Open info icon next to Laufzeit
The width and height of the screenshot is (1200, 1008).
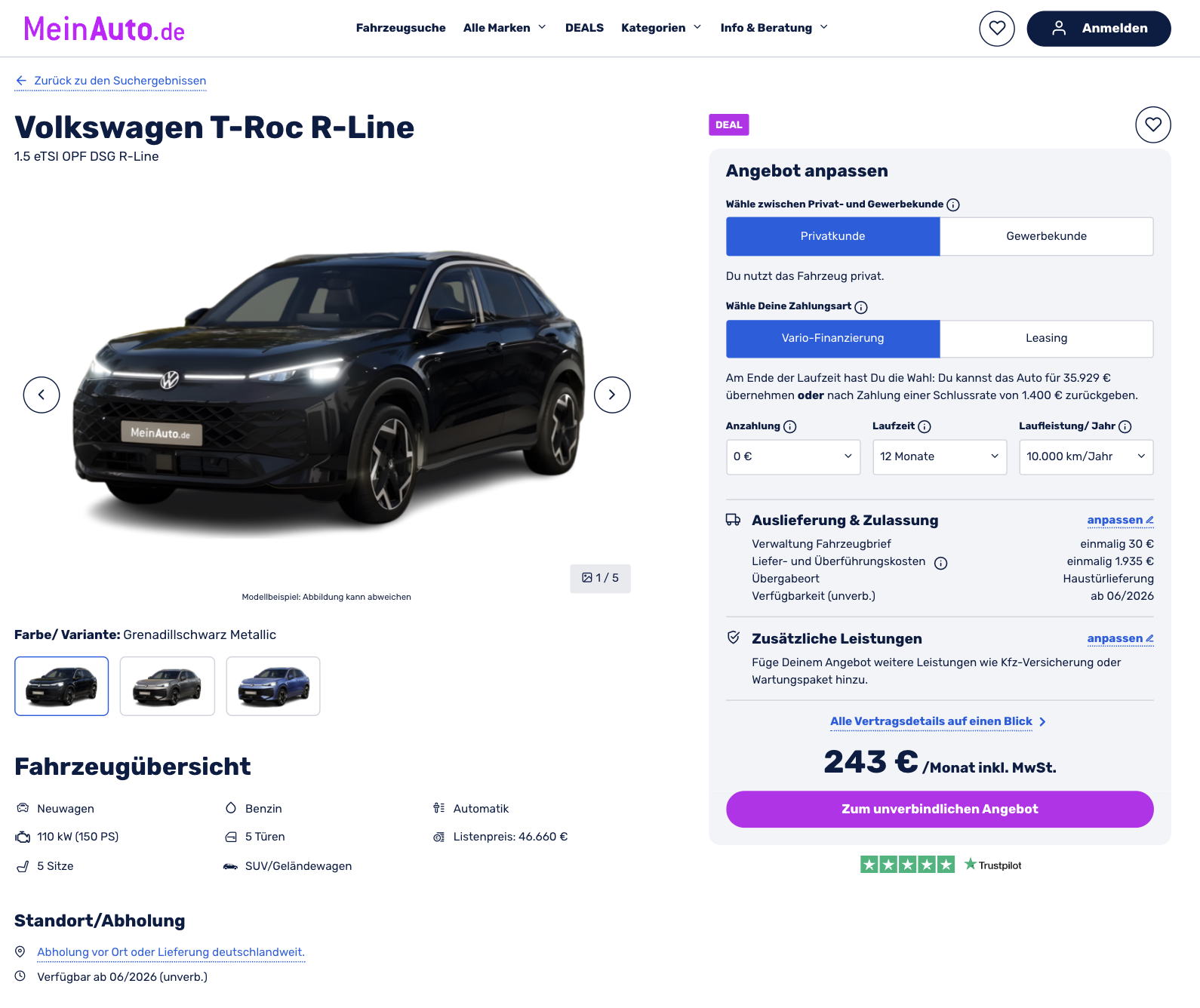pos(925,427)
